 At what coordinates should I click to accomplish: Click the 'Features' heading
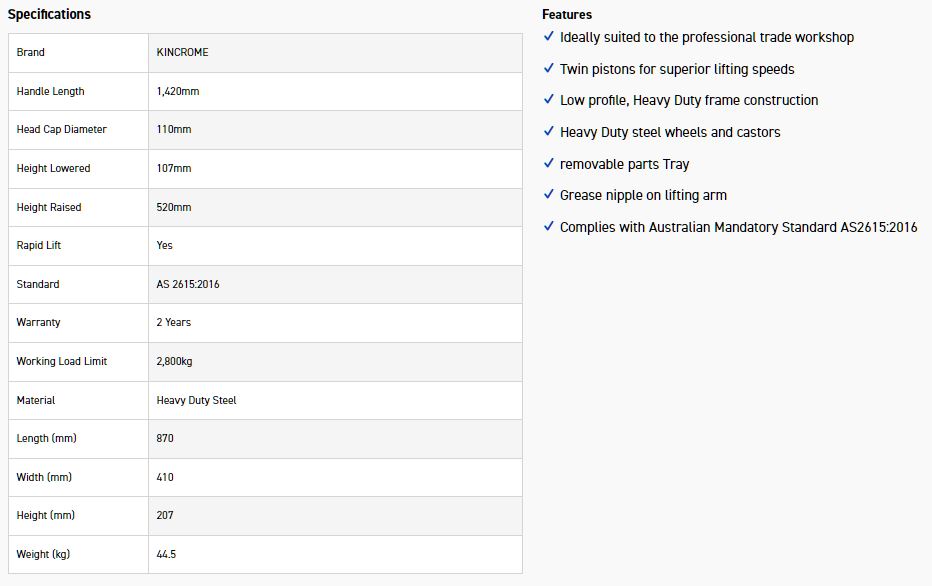567,14
